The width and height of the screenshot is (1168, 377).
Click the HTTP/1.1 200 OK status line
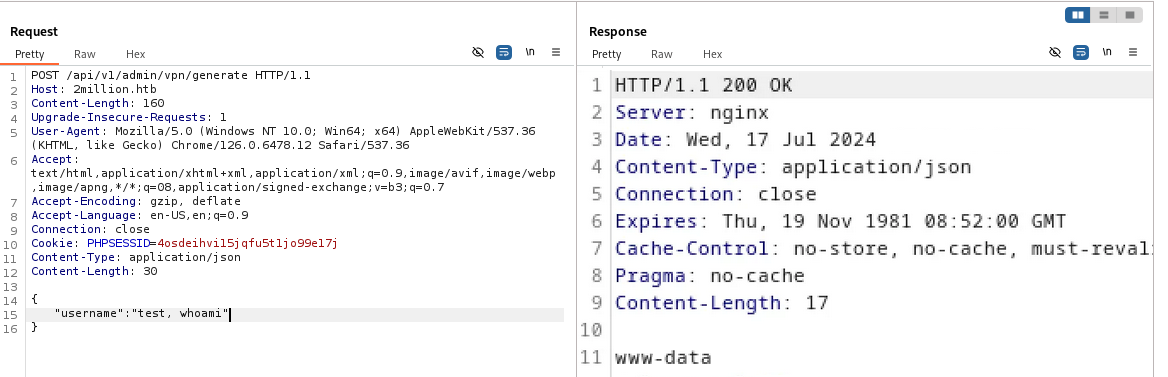[703, 86]
